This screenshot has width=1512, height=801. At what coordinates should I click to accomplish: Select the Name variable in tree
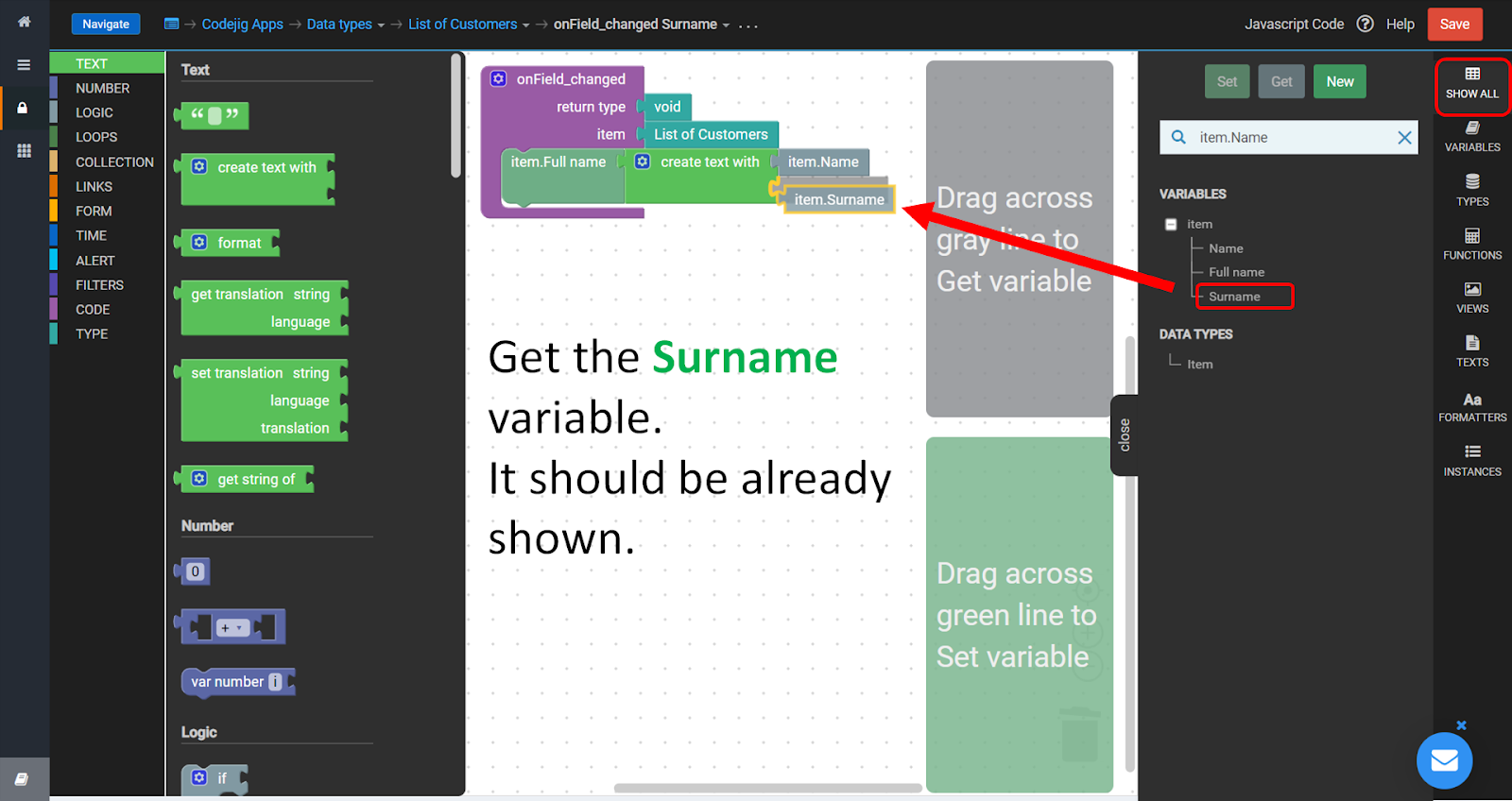tap(1226, 248)
